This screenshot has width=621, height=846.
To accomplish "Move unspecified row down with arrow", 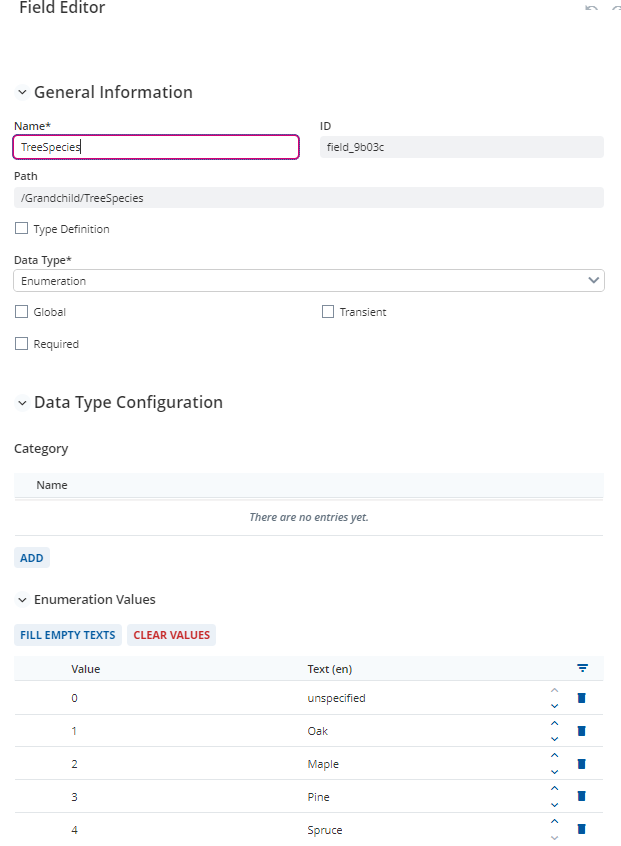I will tap(555, 706).
